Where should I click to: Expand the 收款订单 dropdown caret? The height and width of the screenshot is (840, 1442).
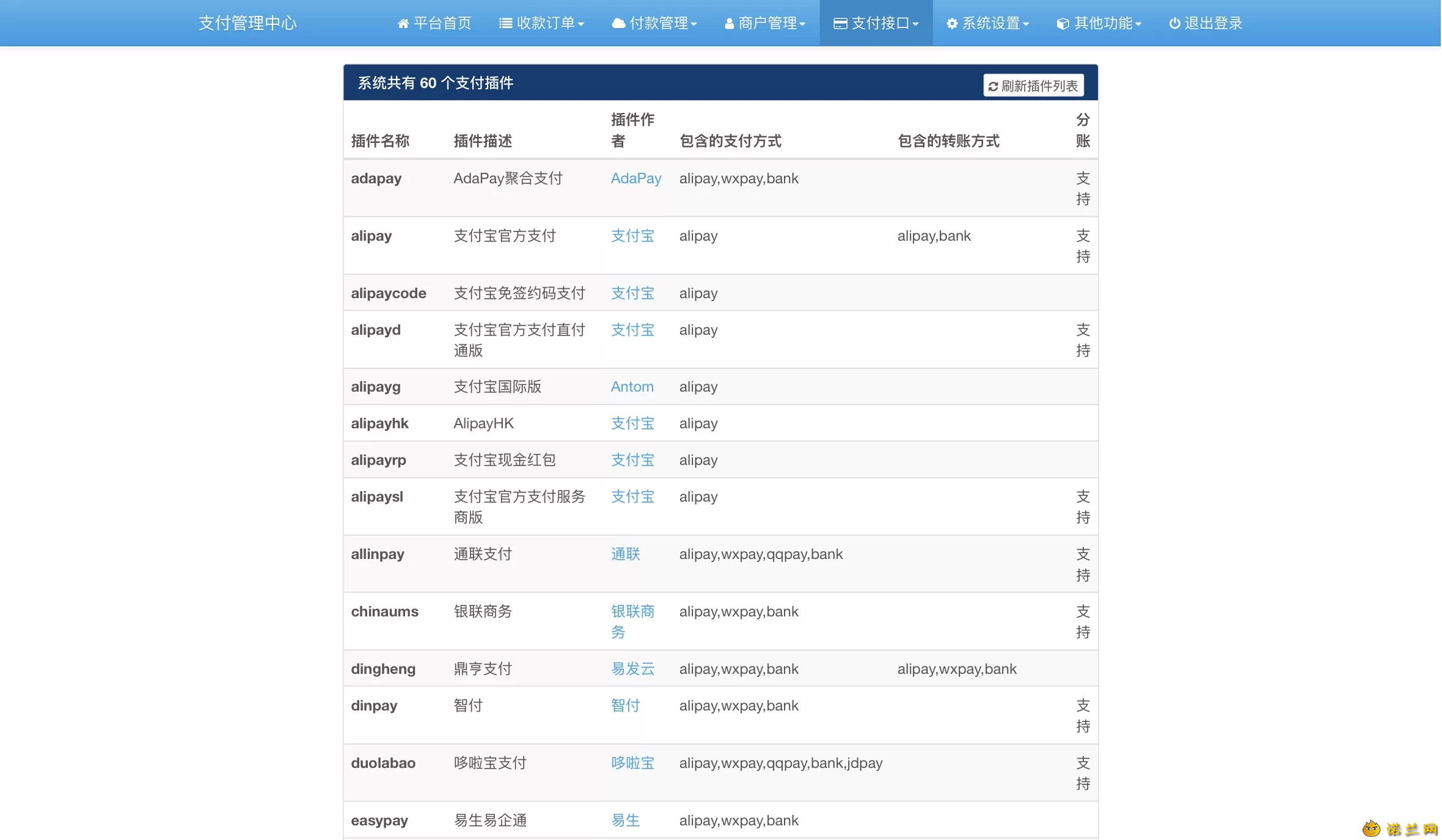click(581, 24)
